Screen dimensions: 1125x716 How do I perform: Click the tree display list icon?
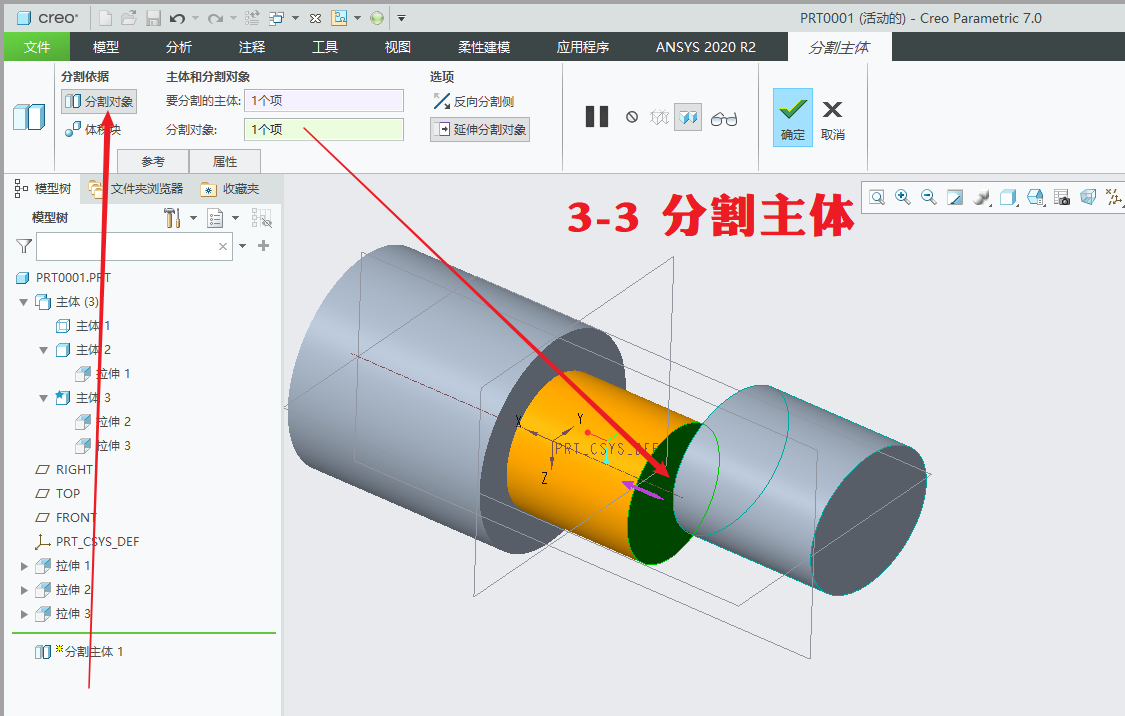(215, 218)
